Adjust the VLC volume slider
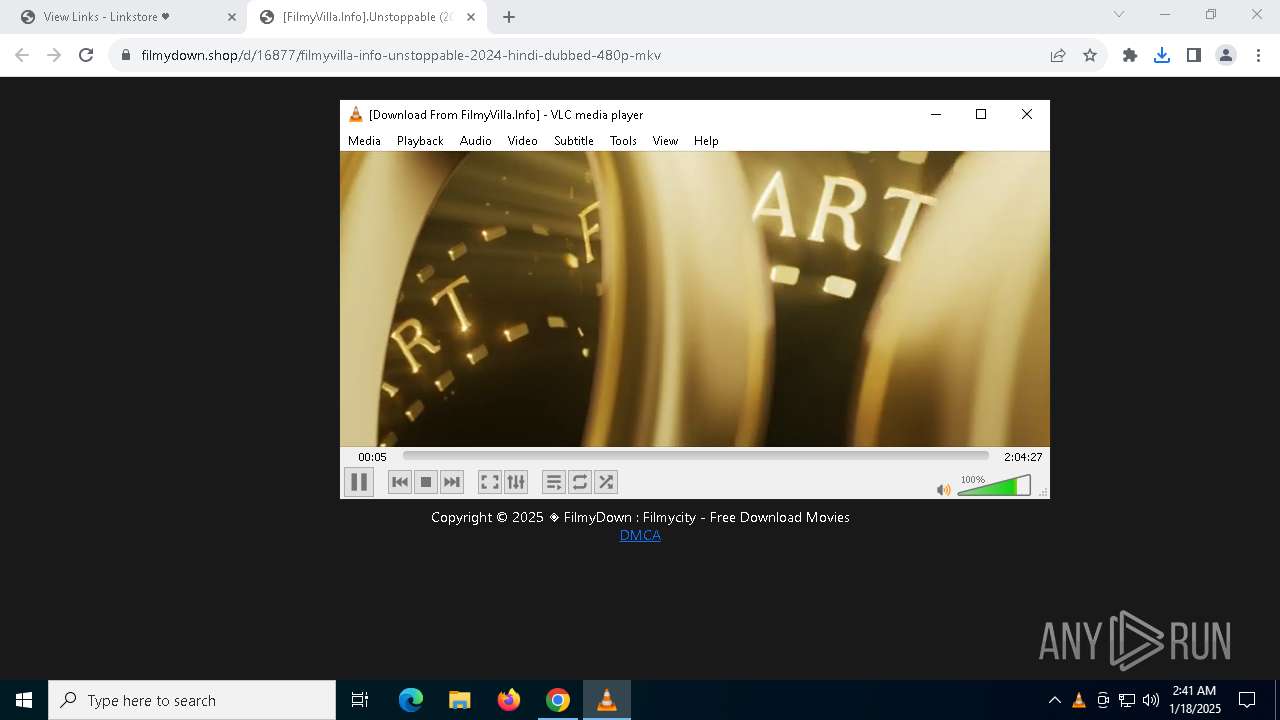Screen dimensions: 1280x720 tap(994, 486)
